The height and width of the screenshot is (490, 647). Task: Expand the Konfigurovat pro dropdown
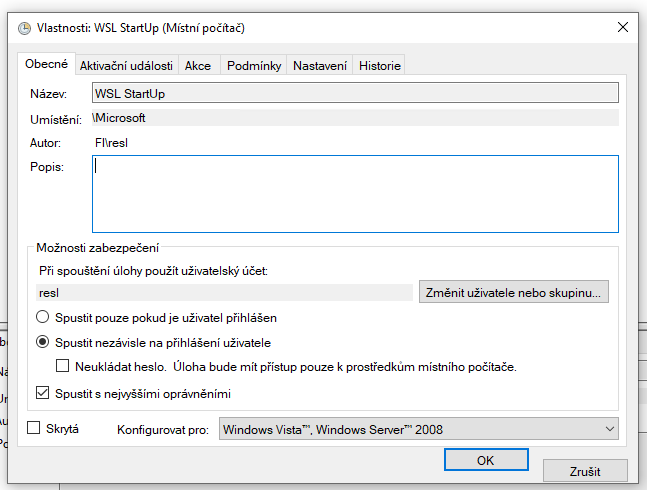point(418,430)
